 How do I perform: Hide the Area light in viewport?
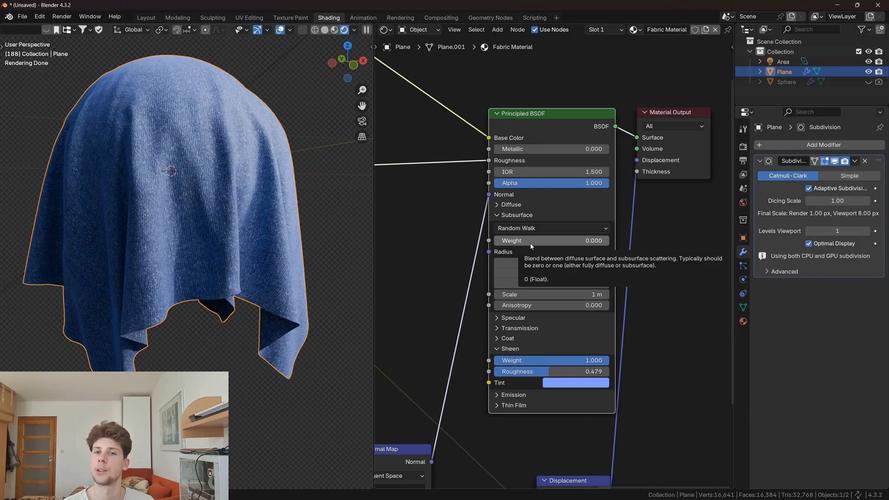pyautogui.click(x=868, y=62)
